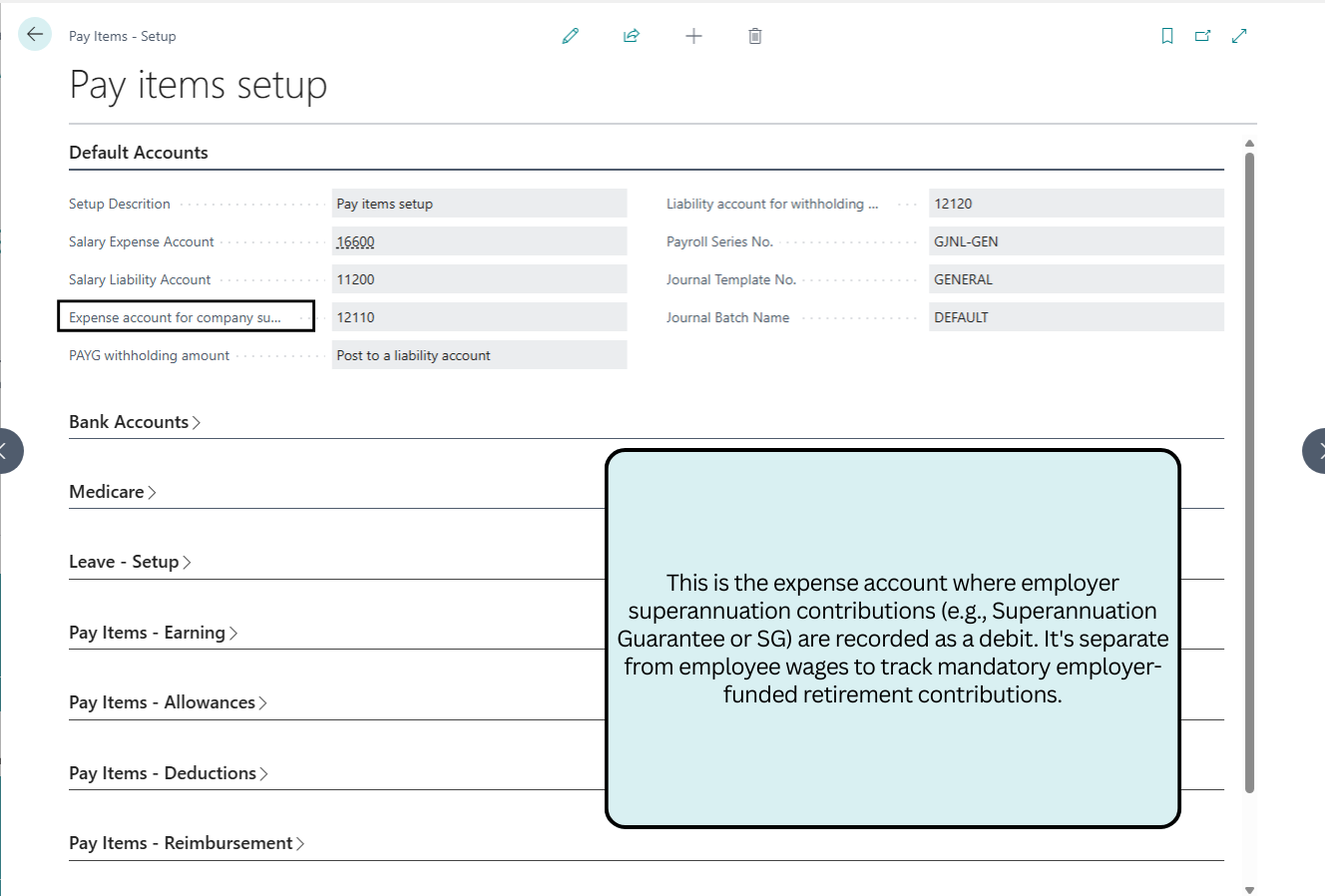This screenshot has width=1326, height=896.
Task: Click the Journal Batch Name field
Action: click(x=1076, y=316)
